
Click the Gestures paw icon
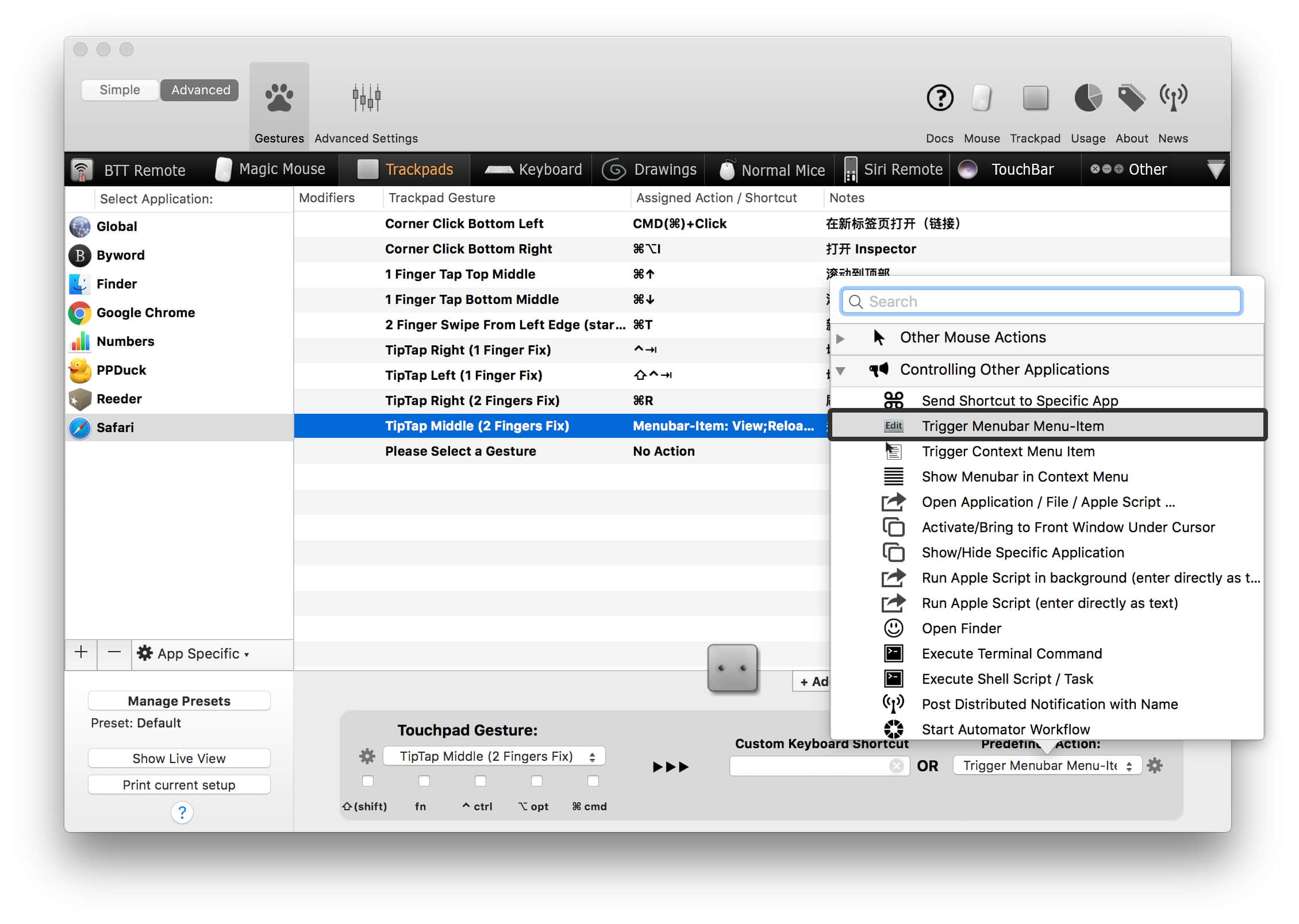[x=279, y=98]
